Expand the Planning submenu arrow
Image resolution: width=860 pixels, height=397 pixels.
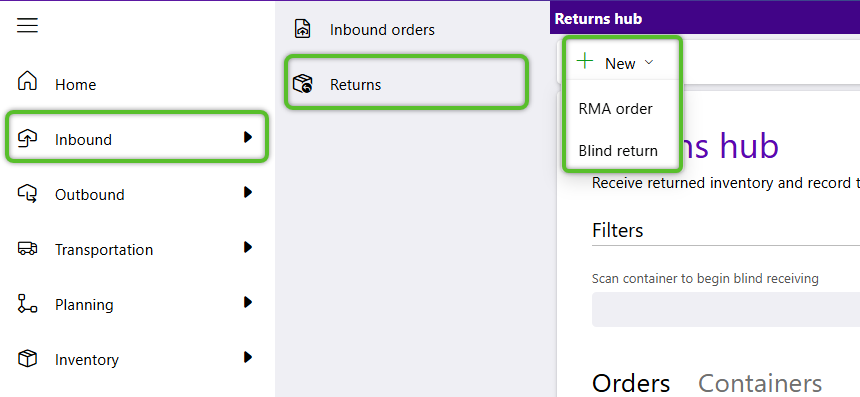point(248,302)
